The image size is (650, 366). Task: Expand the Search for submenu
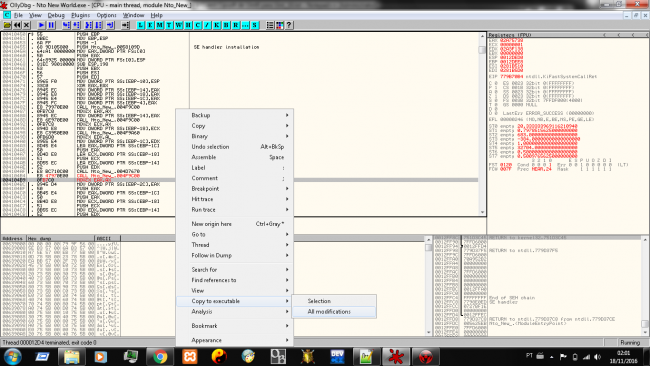235,269
